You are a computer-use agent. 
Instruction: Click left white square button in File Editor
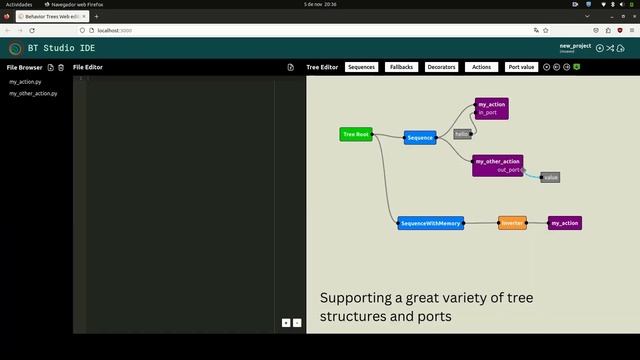[x=286, y=323]
